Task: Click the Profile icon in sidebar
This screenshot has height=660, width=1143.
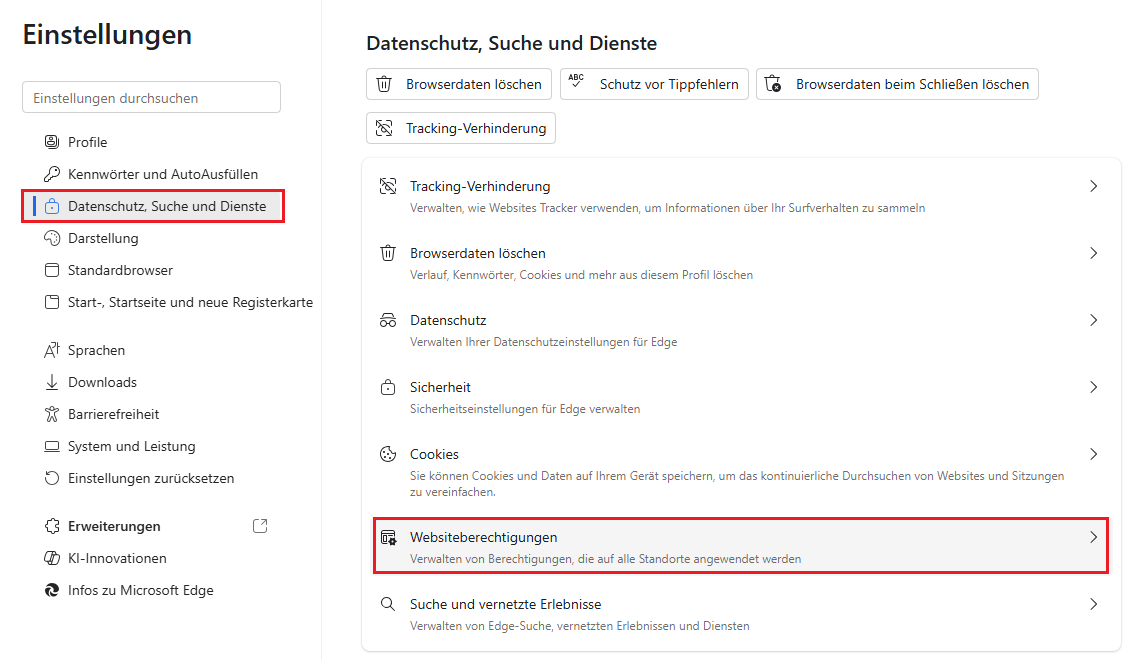Action: [x=52, y=142]
